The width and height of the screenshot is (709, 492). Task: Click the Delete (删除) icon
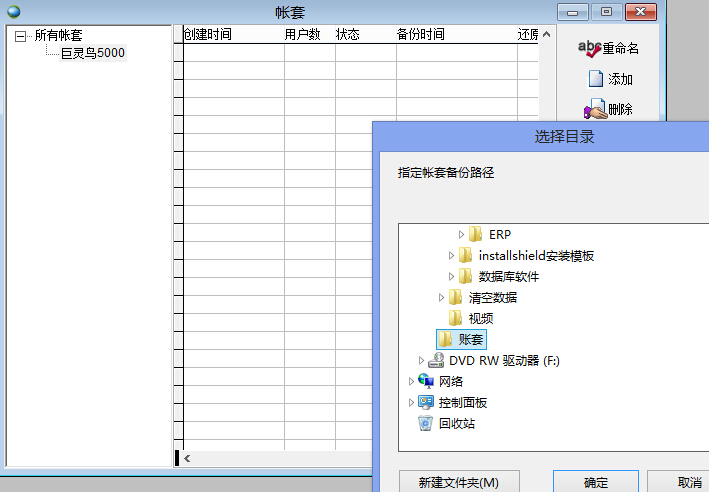pyautogui.click(x=594, y=109)
